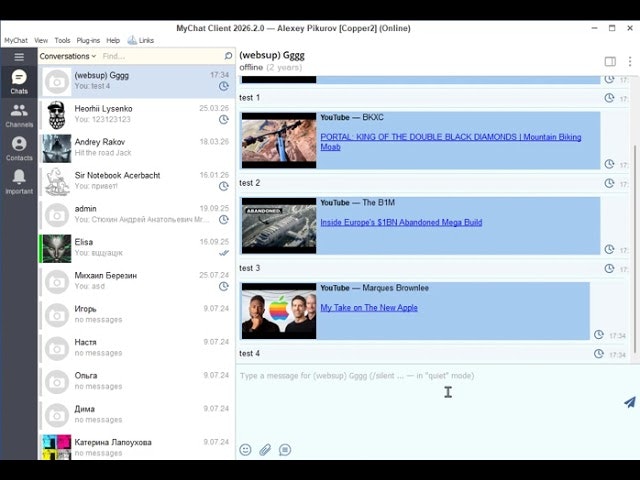Open the Игорь conversation
Viewport: 640px width, 480px height.
[137, 315]
